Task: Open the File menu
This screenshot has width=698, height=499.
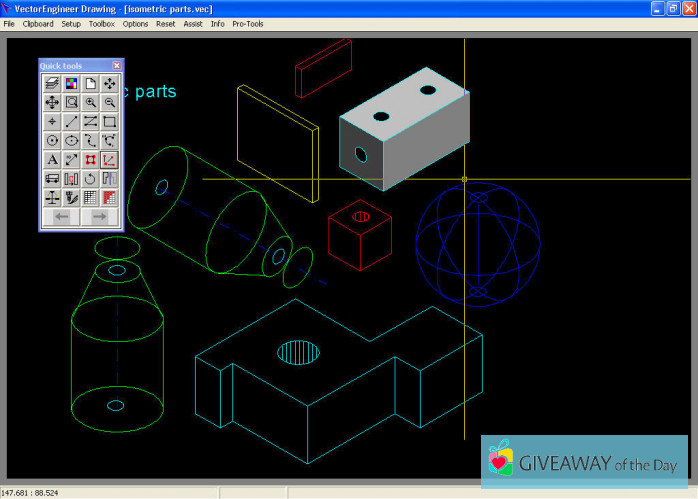Action: coord(9,23)
